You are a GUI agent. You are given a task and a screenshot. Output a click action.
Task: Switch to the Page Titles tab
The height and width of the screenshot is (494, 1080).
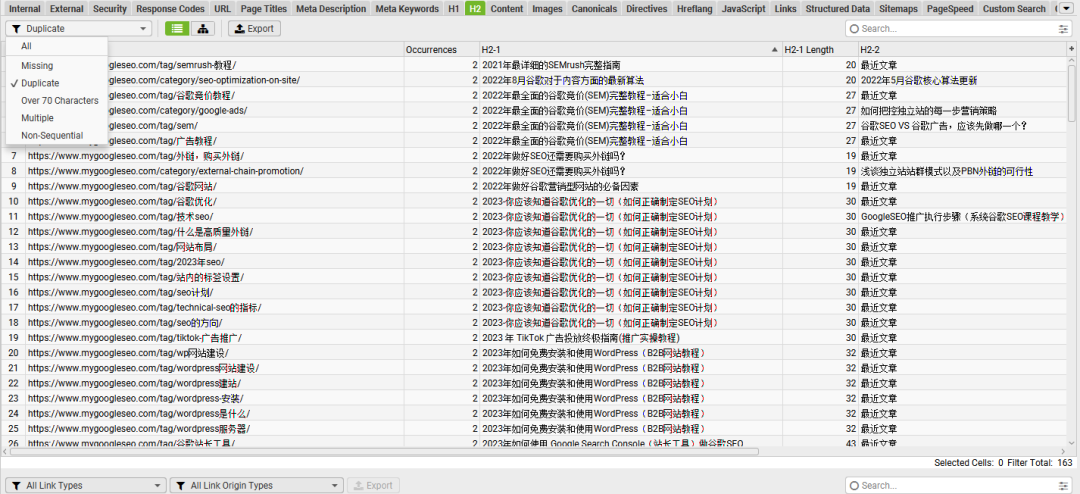263,9
